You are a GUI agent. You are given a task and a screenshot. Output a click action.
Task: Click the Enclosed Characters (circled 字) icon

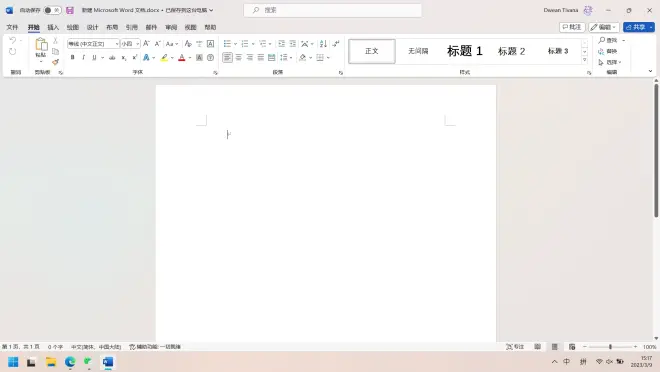[210, 58]
